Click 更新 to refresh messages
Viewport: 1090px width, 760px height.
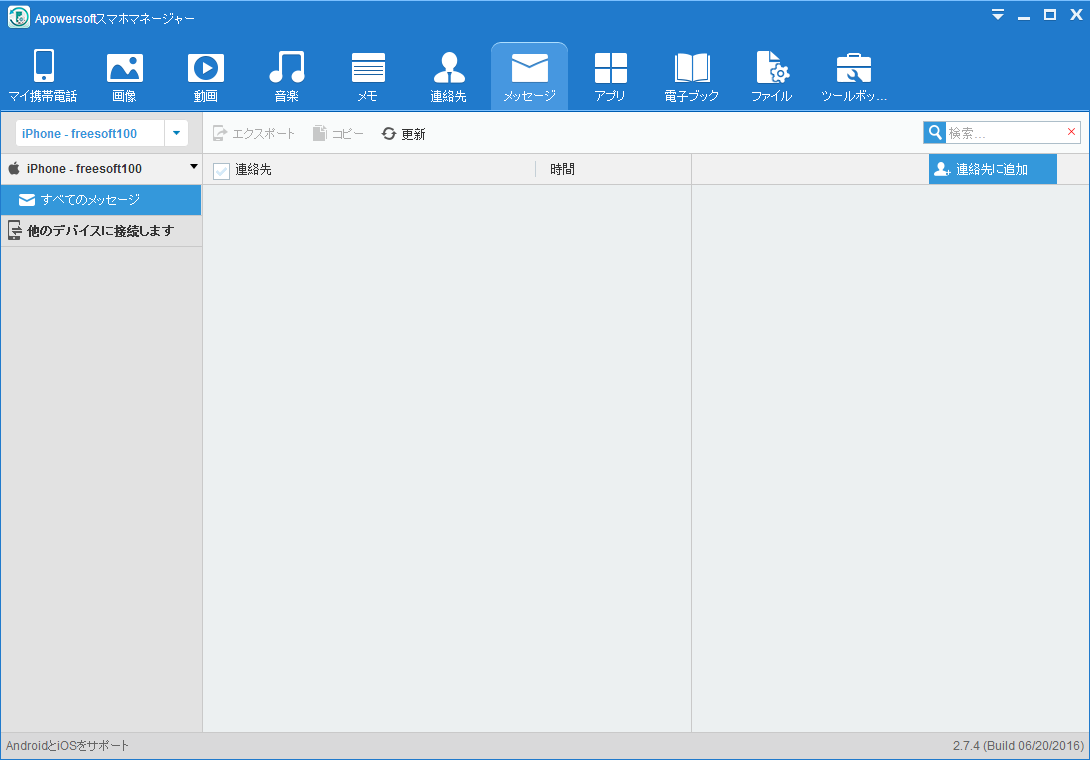[403, 132]
